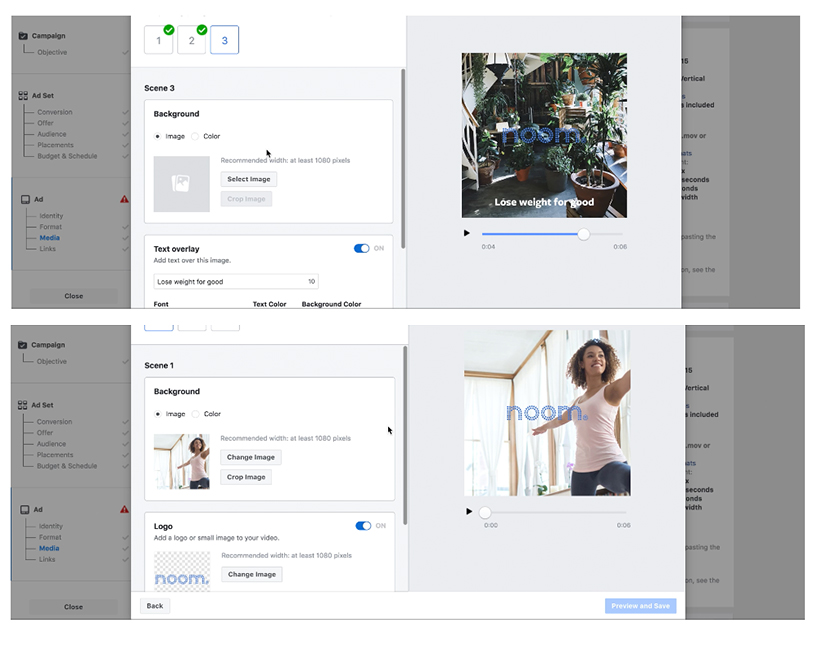This screenshot has width=818, height=650.
Task: Click the Preview and Save button
Action: tap(640, 606)
